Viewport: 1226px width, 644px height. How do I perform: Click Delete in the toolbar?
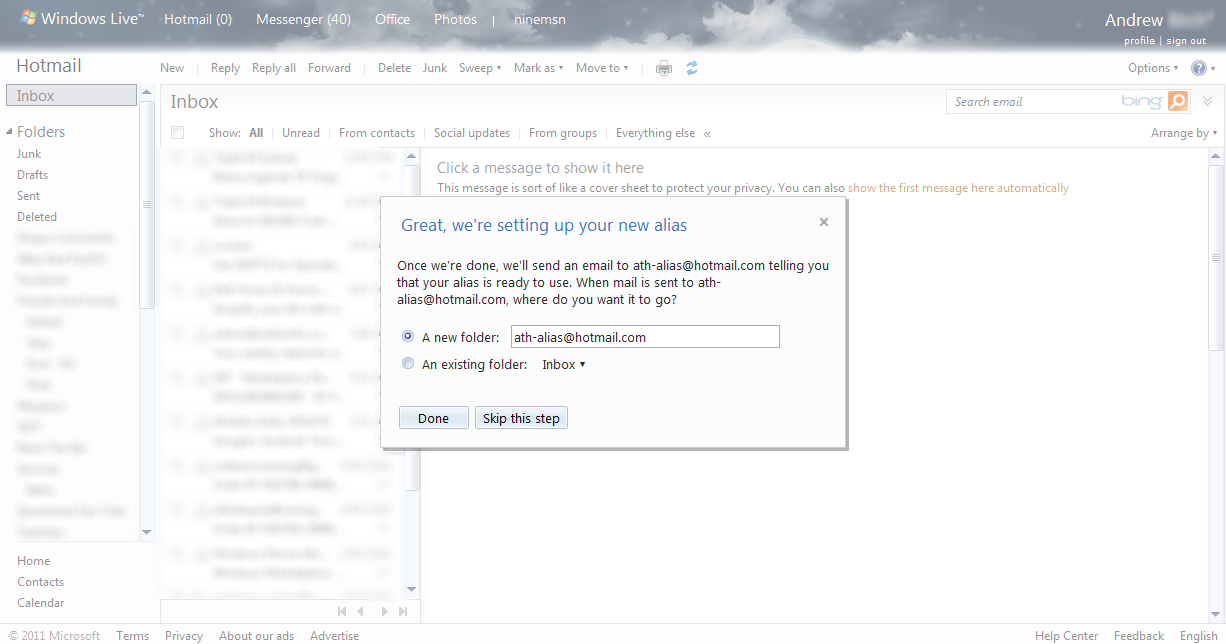click(x=394, y=68)
